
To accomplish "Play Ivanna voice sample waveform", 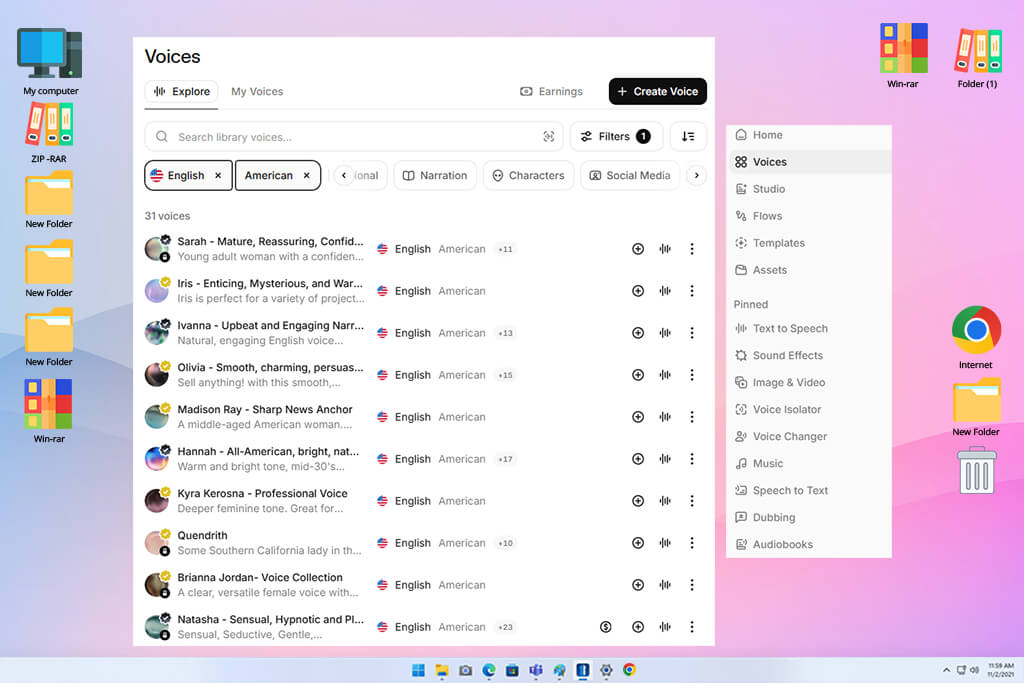I will [x=665, y=333].
